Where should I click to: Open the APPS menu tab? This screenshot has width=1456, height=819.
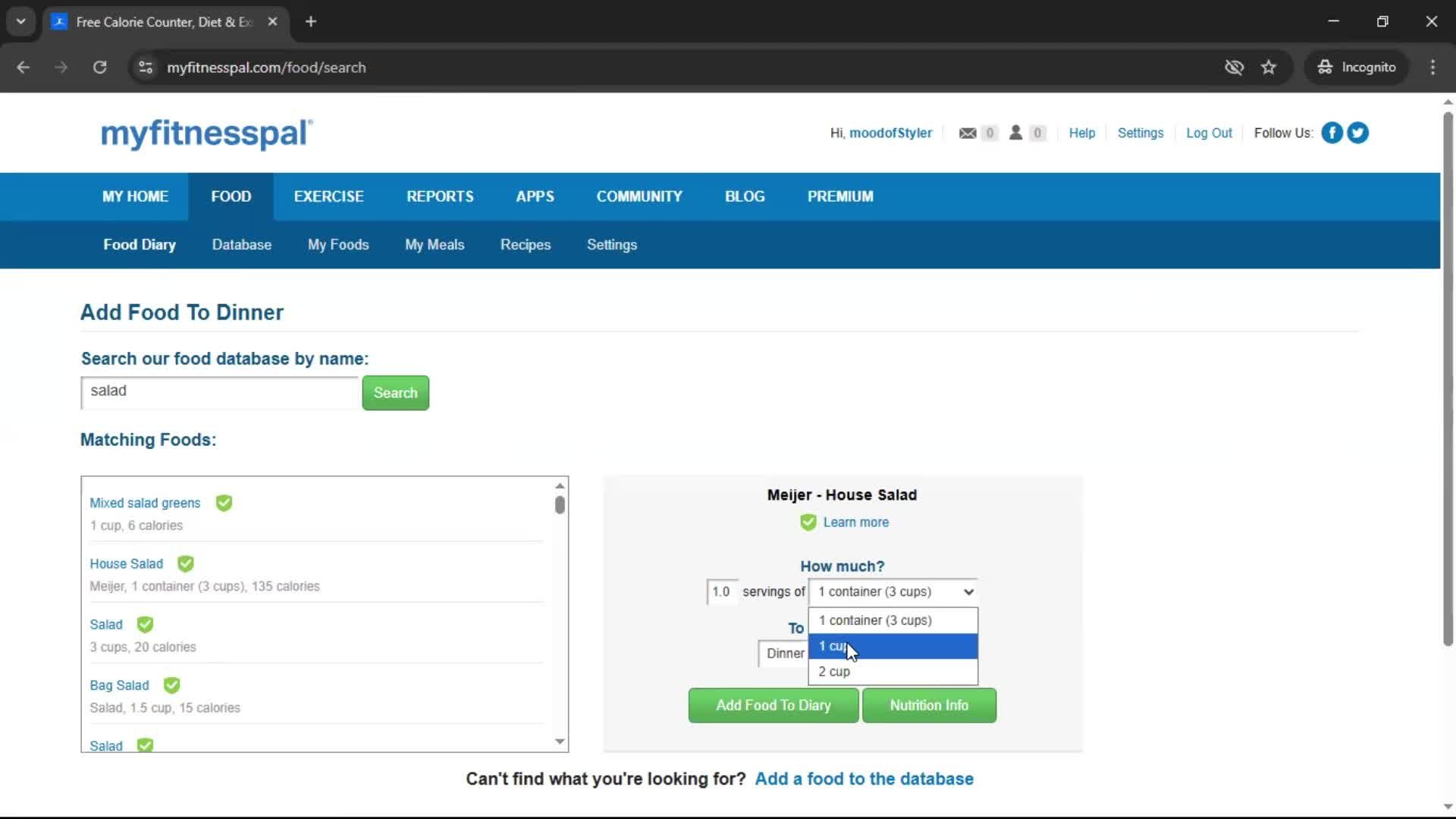tap(535, 196)
